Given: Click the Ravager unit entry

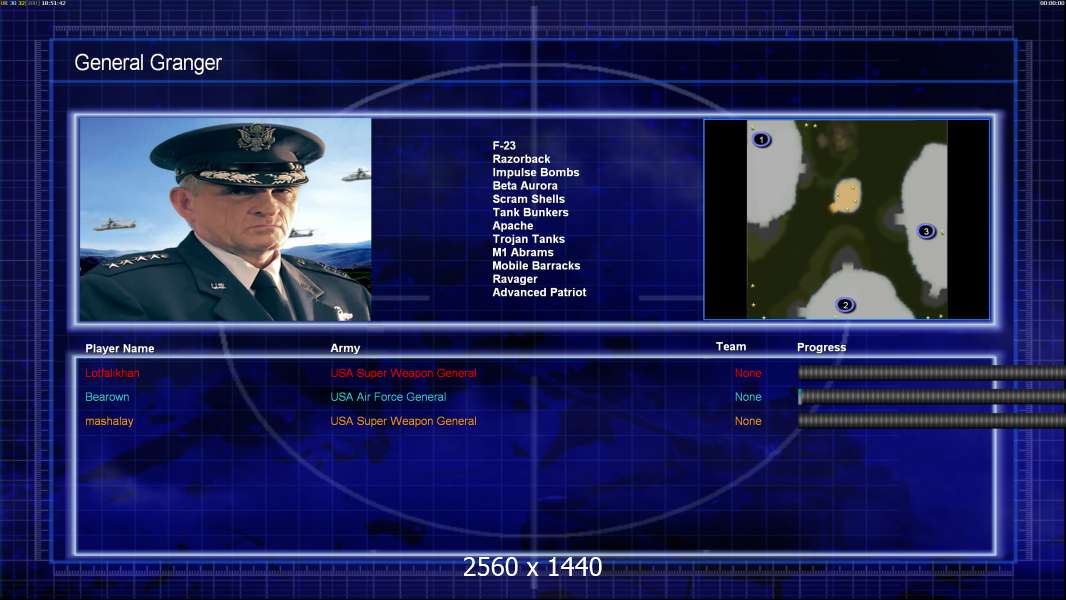Looking at the screenshot, I should pyautogui.click(x=515, y=279).
